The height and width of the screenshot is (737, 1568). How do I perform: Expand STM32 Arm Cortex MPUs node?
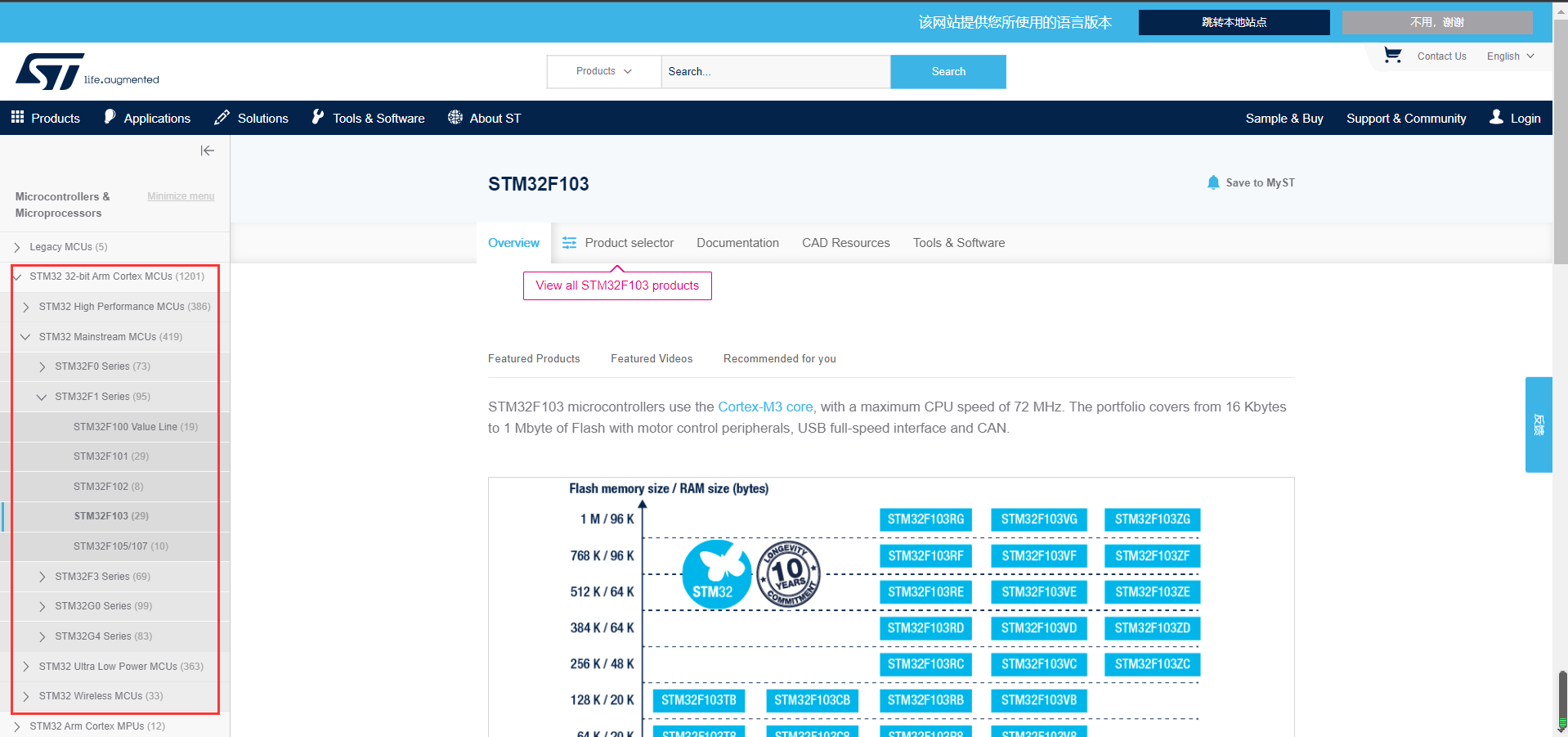pyautogui.click(x=17, y=726)
